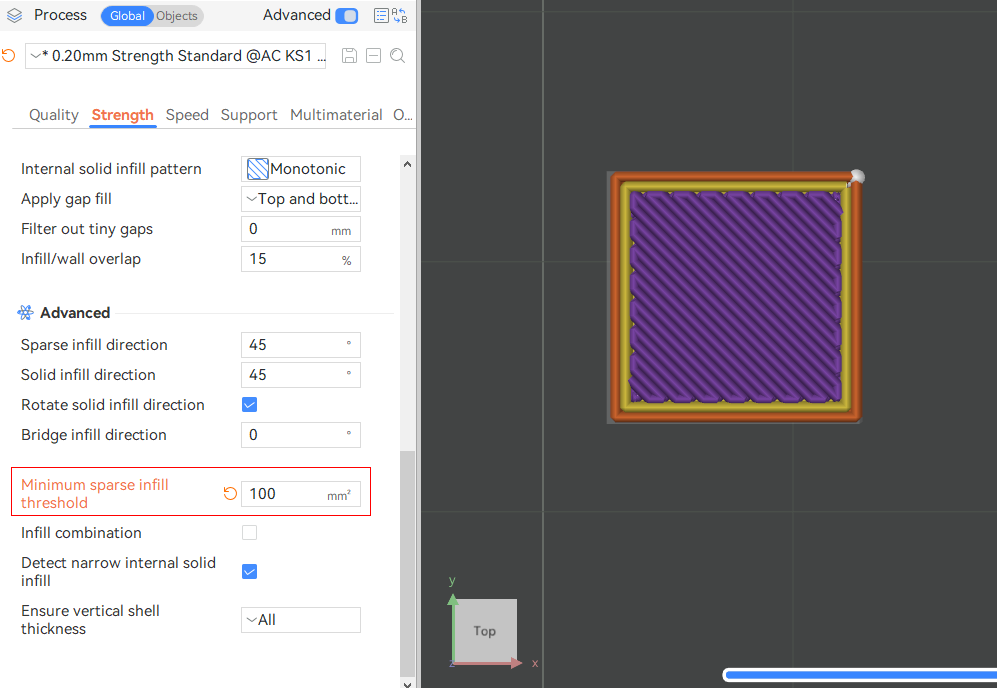Click the Infill/wall overlap label
The image size is (997, 688).
point(81,259)
